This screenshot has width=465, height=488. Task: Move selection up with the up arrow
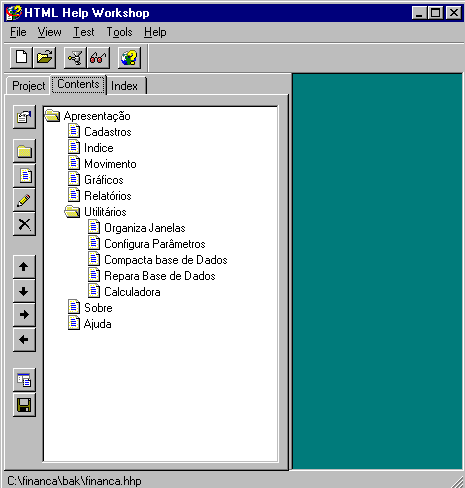(x=24, y=267)
